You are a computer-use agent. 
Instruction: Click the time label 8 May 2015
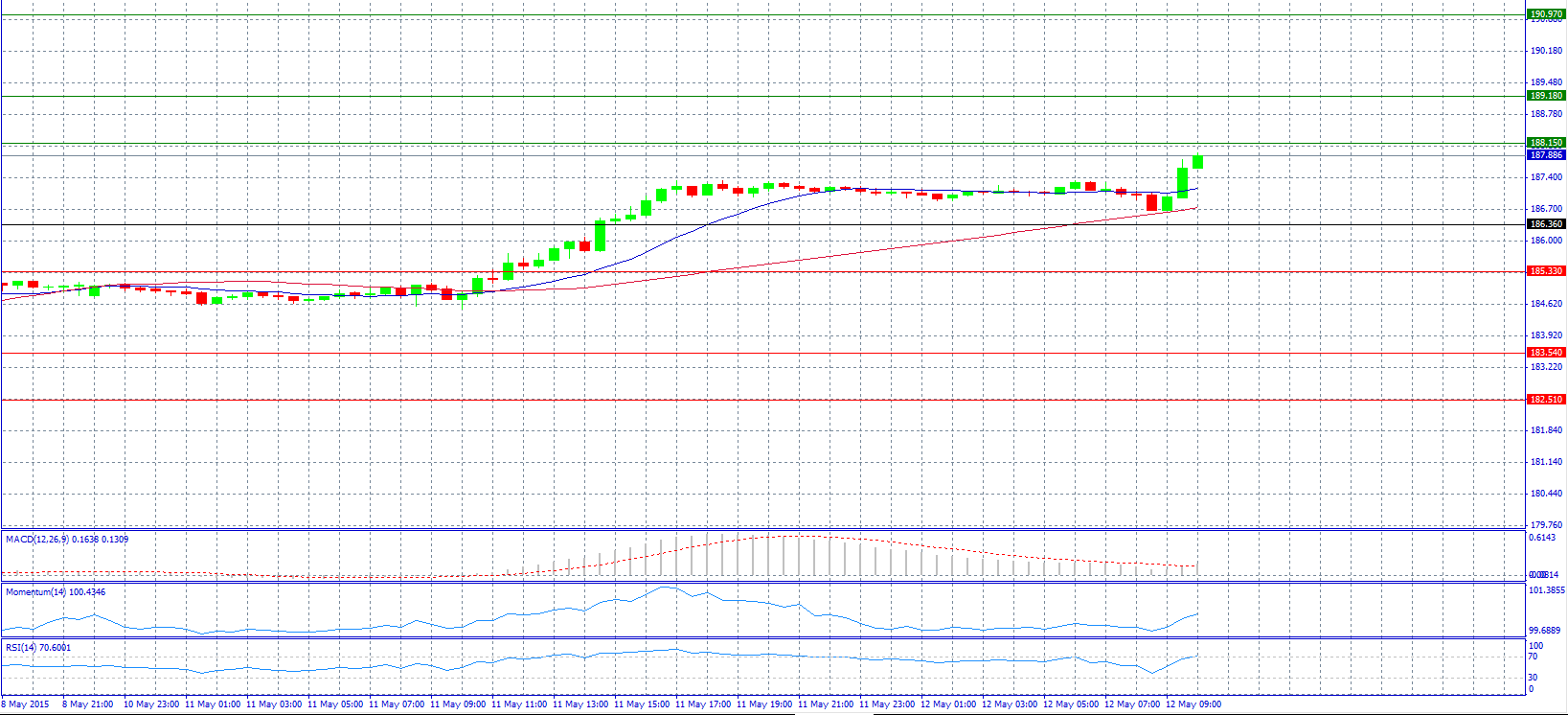click(x=26, y=704)
